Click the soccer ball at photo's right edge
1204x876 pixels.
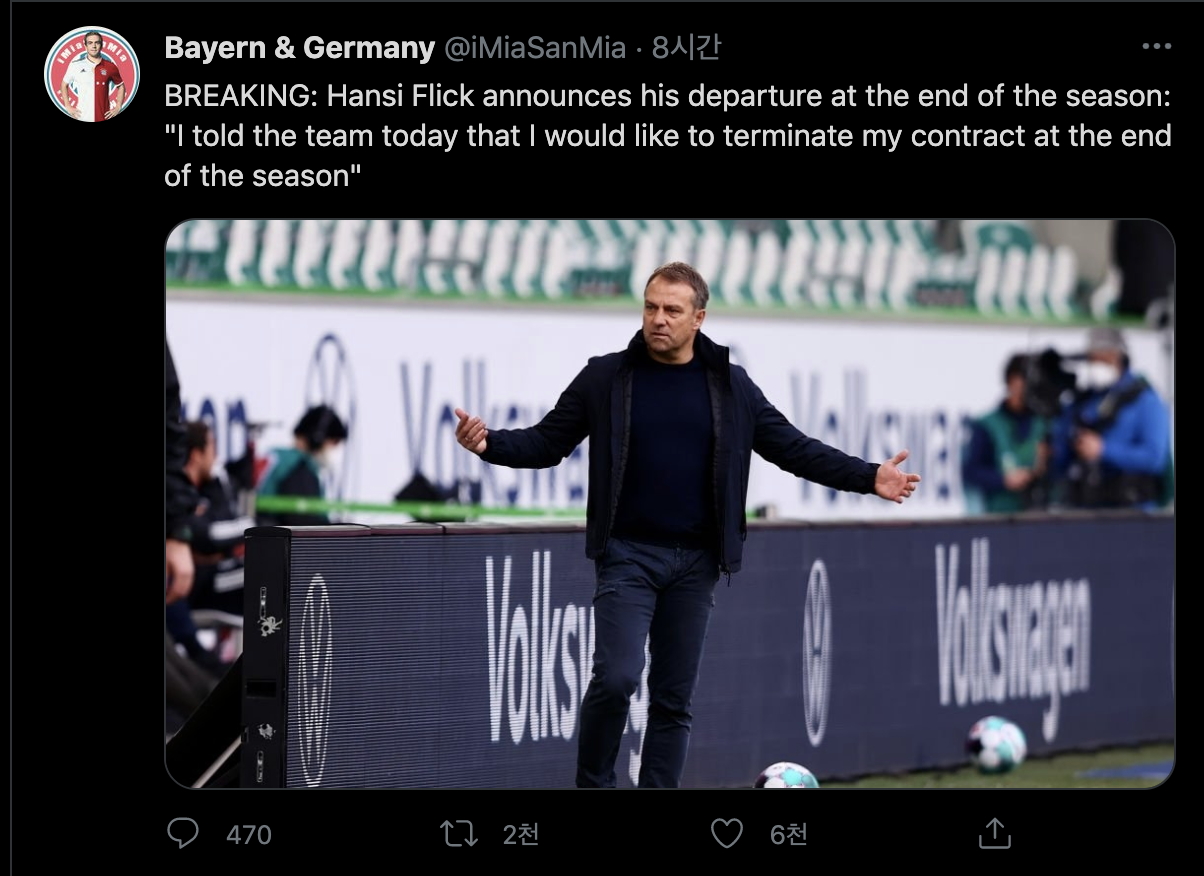995,743
